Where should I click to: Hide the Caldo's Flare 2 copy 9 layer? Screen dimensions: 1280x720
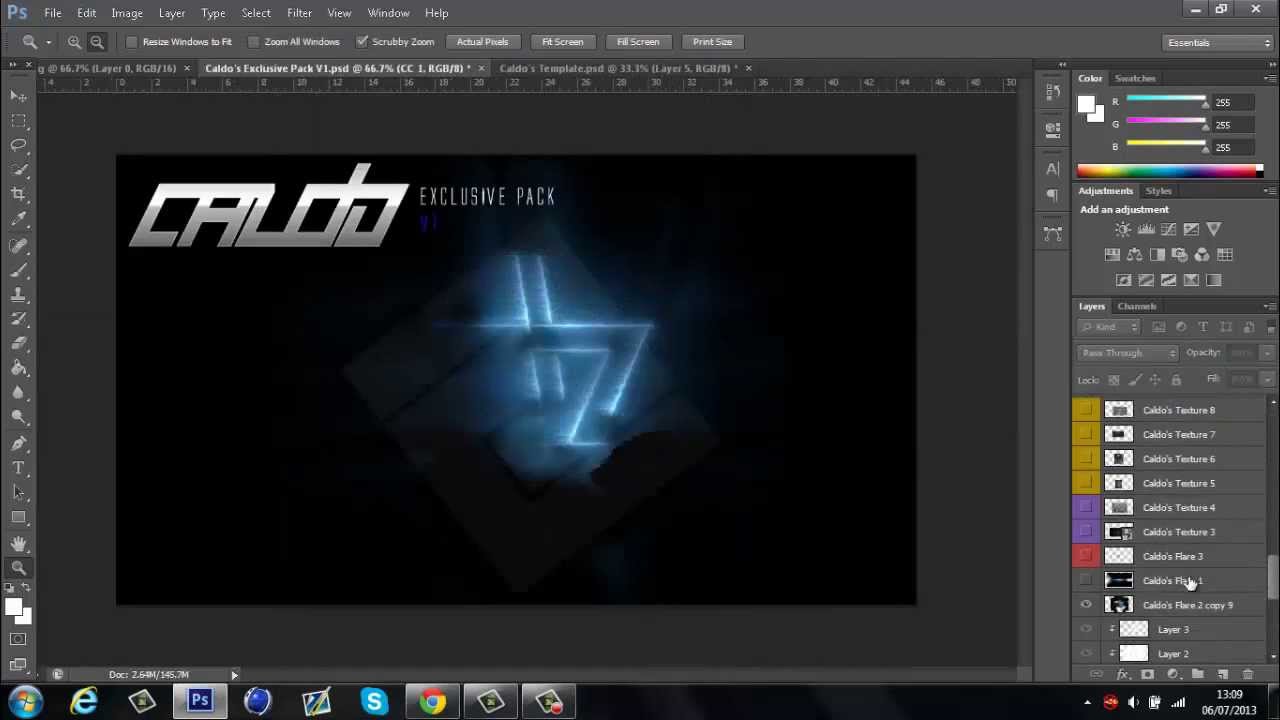coord(1086,605)
